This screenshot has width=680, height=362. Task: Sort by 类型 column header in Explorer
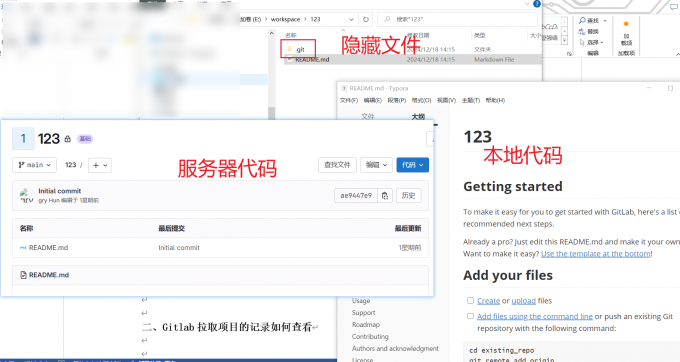pos(480,35)
